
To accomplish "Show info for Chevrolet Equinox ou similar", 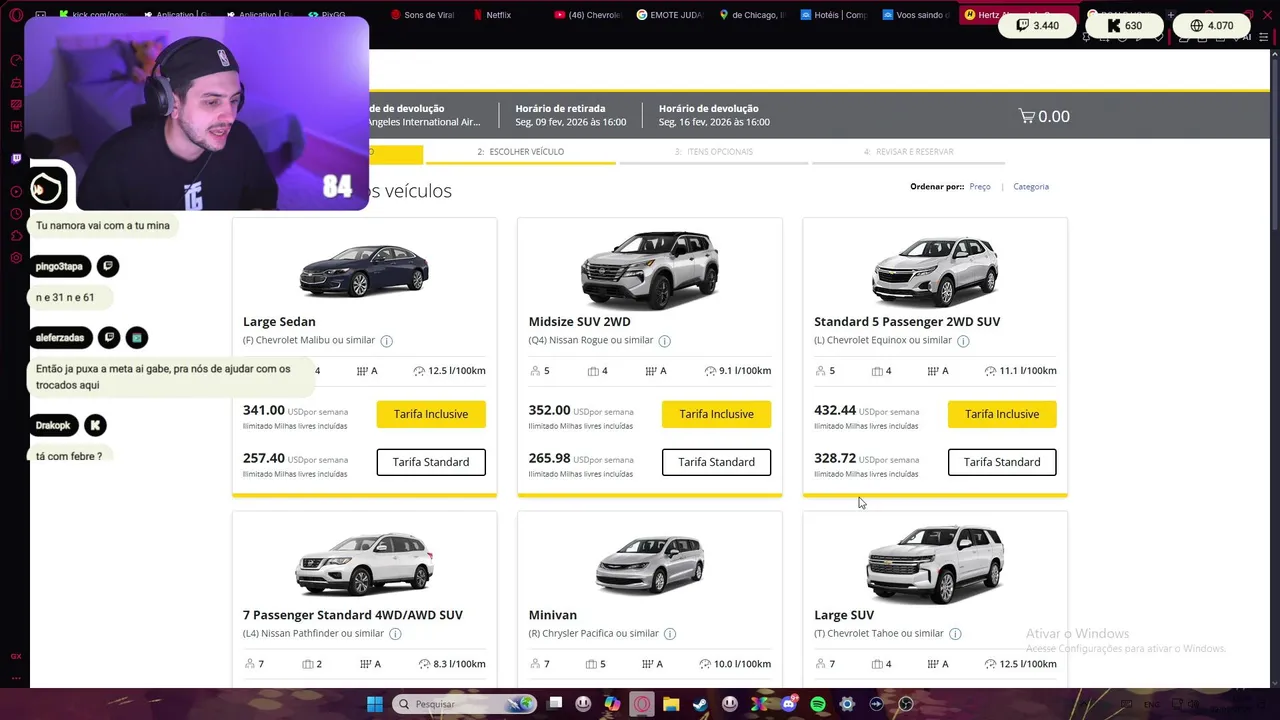I will click(x=963, y=341).
